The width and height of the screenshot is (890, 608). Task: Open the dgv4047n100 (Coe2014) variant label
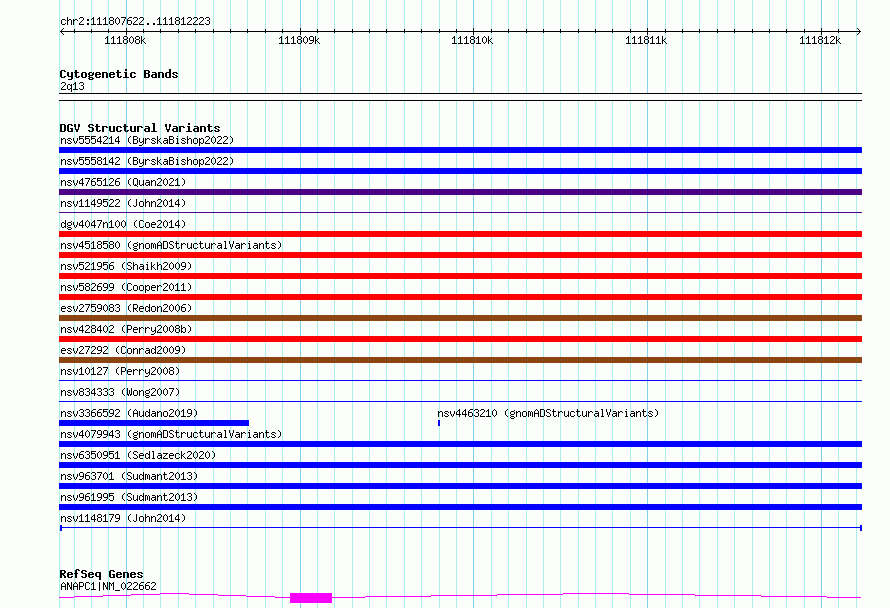pyautogui.click(x=123, y=224)
